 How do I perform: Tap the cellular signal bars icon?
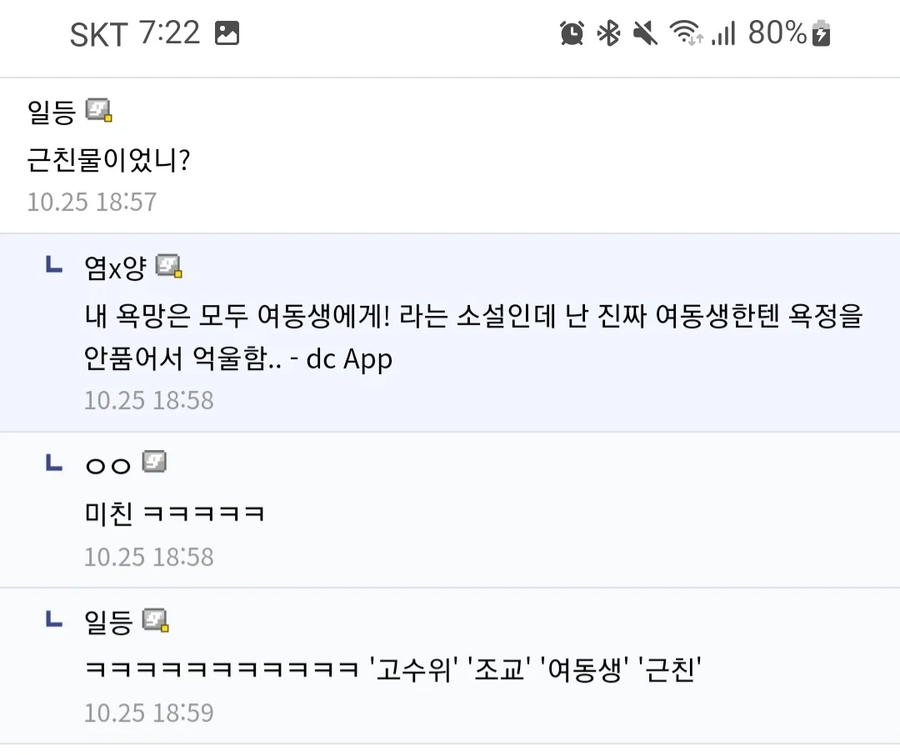(x=723, y=32)
